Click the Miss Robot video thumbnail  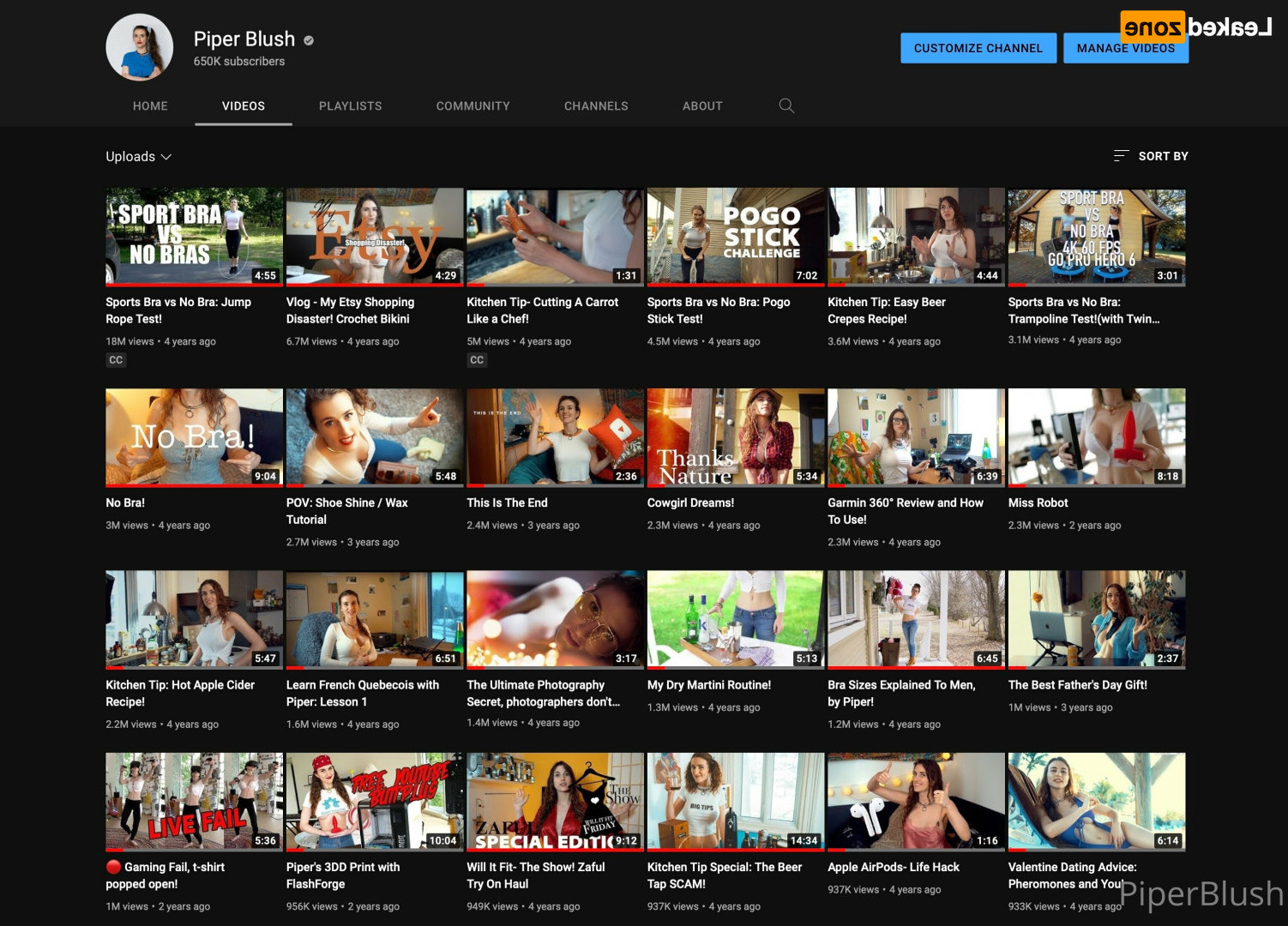pos(1097,437)
